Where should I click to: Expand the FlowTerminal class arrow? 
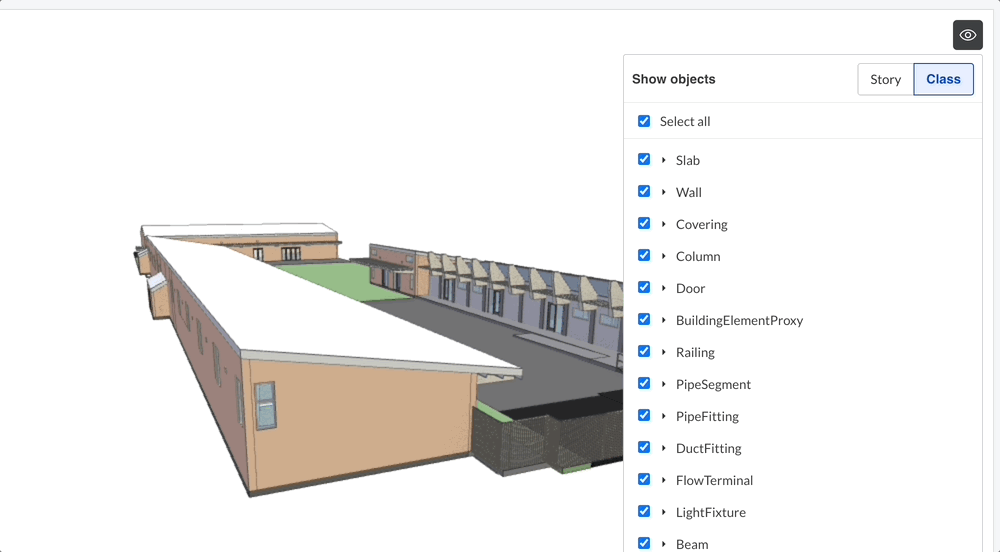tap(663, 480)
